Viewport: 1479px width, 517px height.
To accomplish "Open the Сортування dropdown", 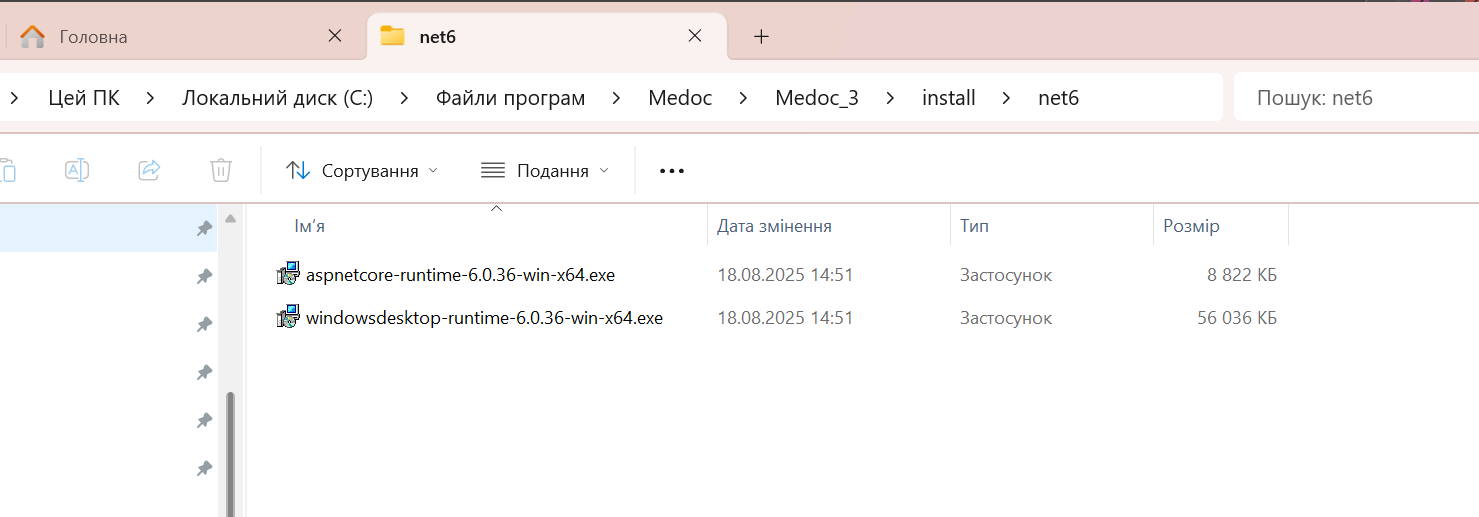I will tap(362, 171).
